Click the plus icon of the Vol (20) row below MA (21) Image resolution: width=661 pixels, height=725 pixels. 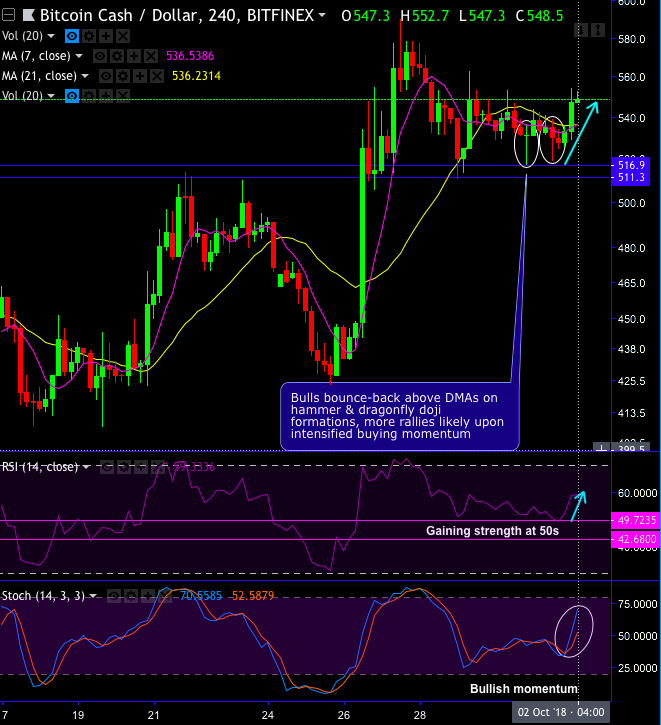pyautogui.click(x=106, y=96)
